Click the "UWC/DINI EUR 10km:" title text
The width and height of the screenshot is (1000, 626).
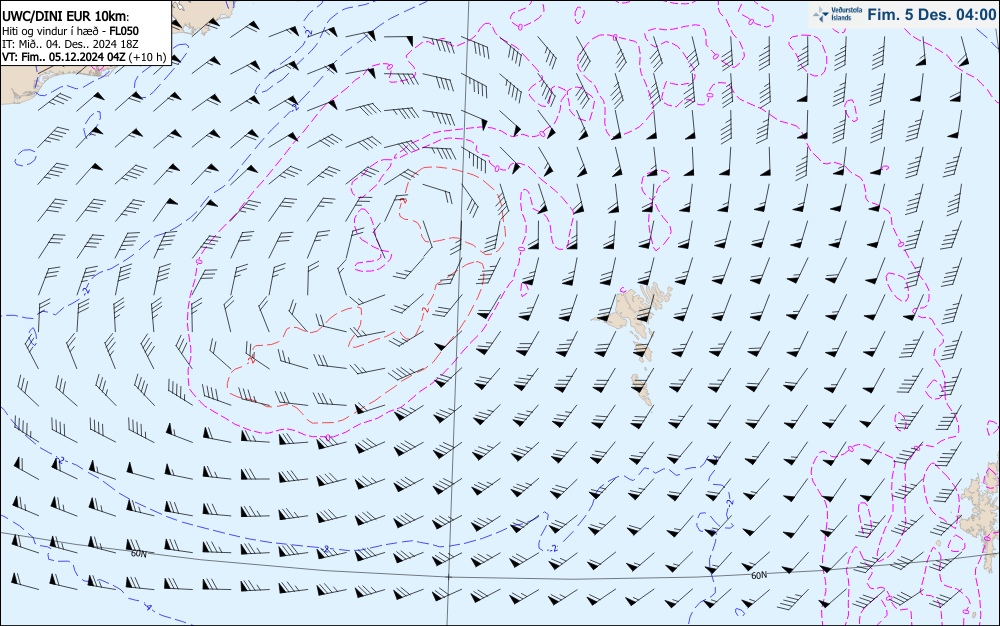coord(65,17)
